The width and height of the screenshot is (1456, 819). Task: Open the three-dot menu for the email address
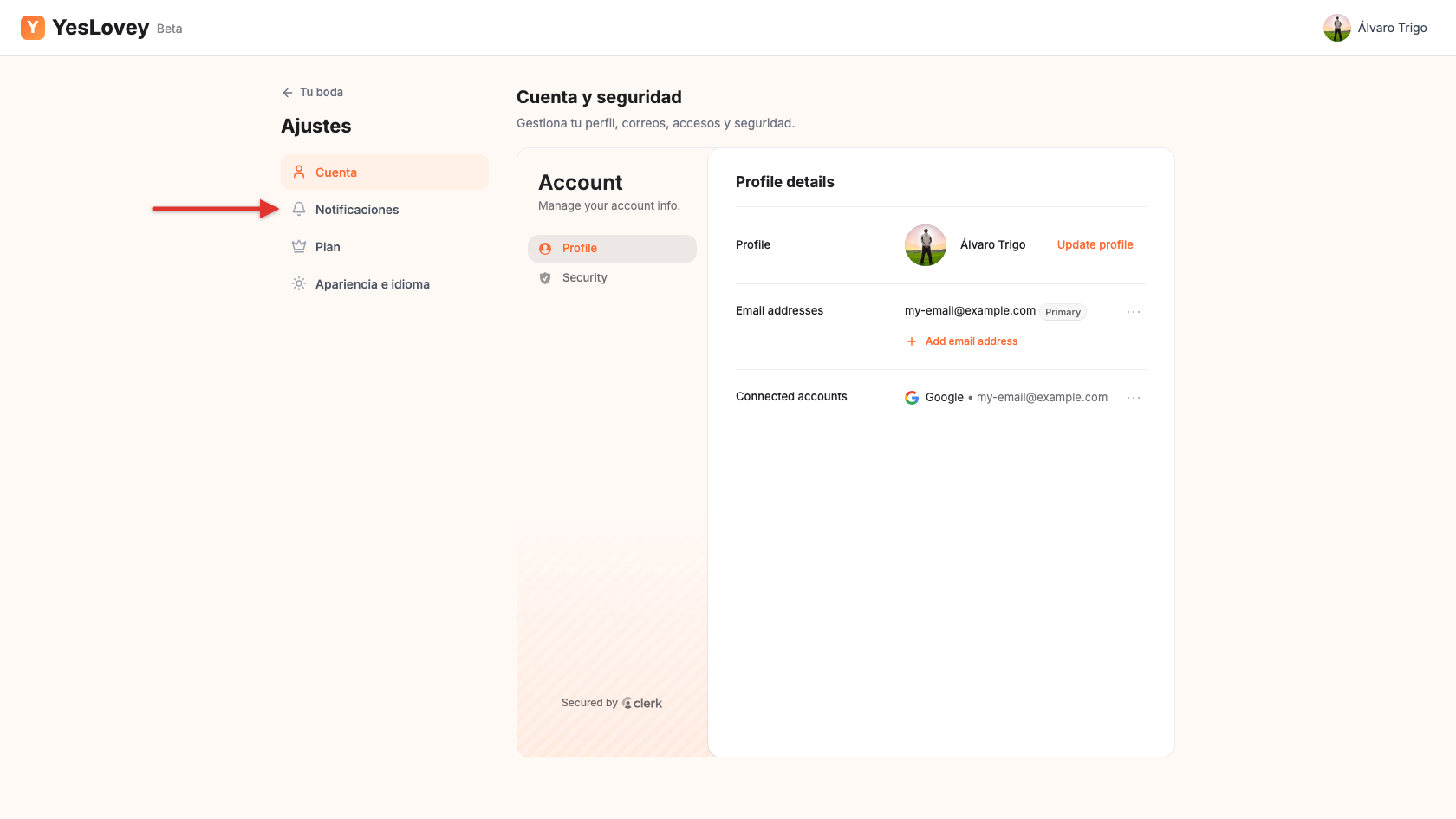pyautogui.click(x=1134, y=312)
